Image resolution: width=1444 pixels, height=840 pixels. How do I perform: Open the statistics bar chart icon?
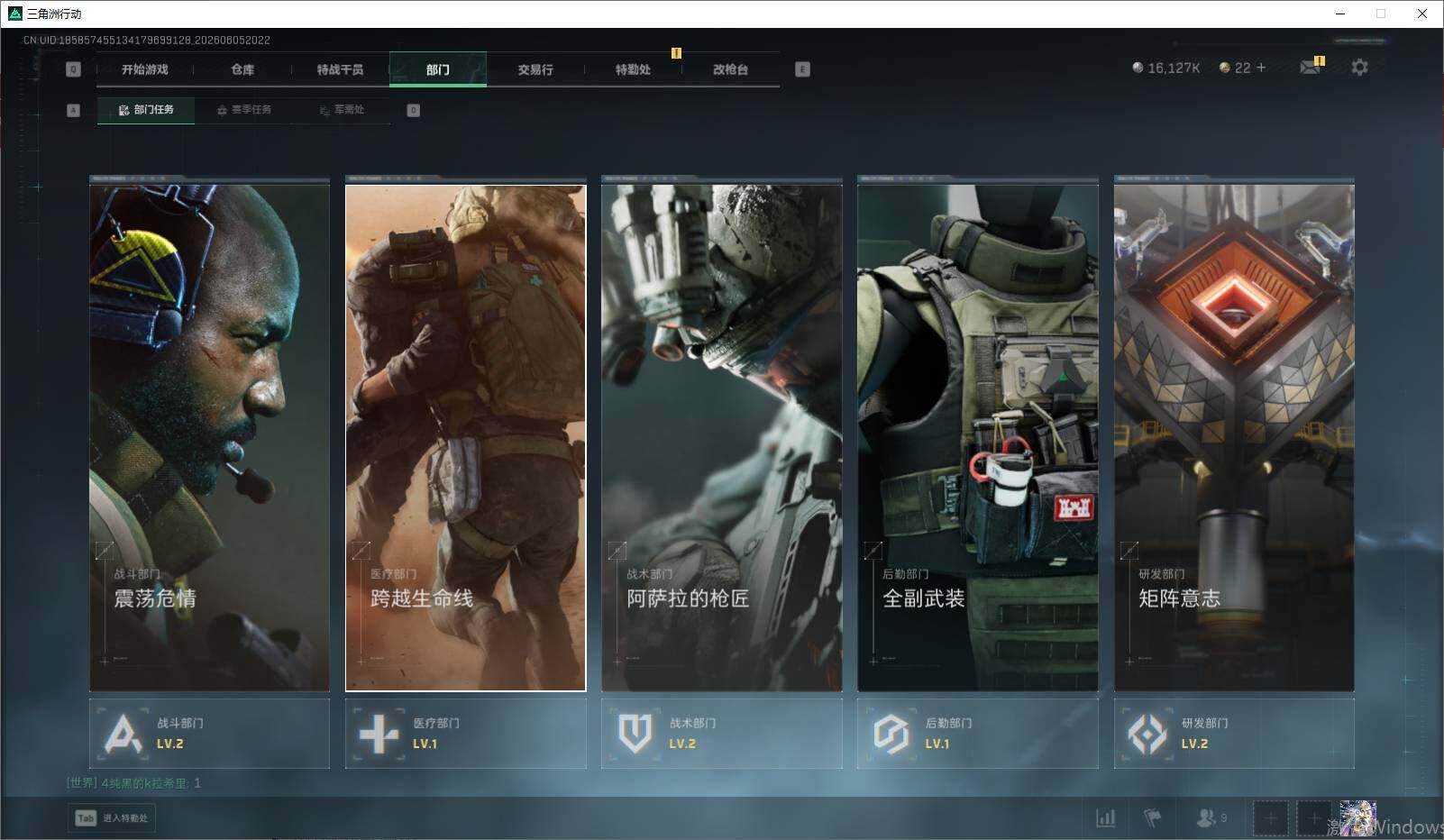(x=1105, y=817)
